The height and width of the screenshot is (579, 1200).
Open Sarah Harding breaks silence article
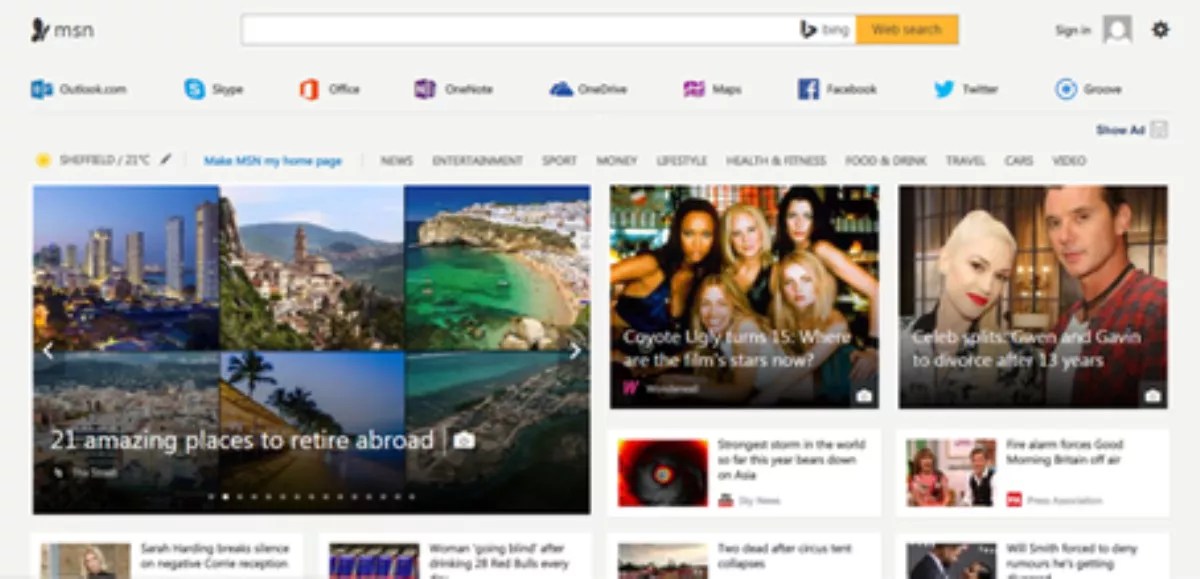tap(214, 556)
